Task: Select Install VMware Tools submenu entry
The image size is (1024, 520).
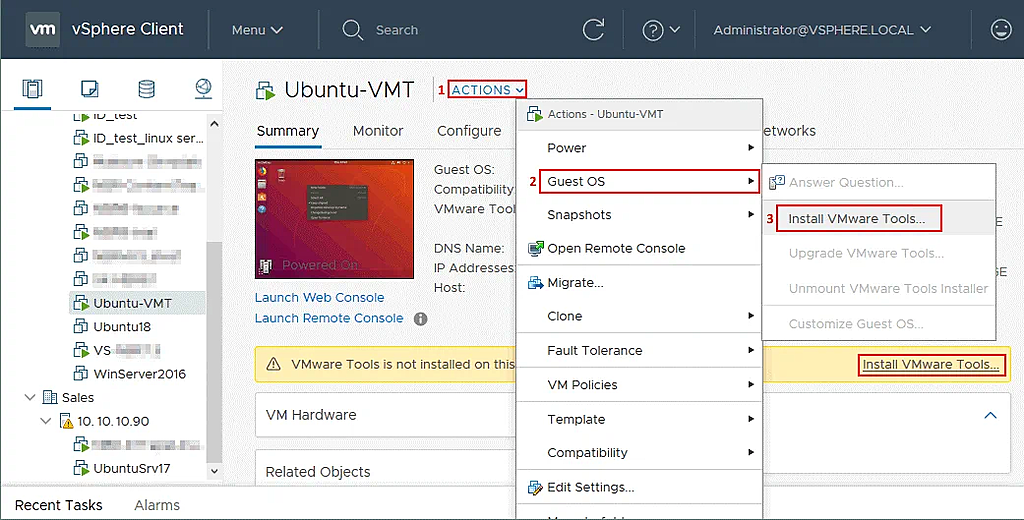Action: click(858, 219)
